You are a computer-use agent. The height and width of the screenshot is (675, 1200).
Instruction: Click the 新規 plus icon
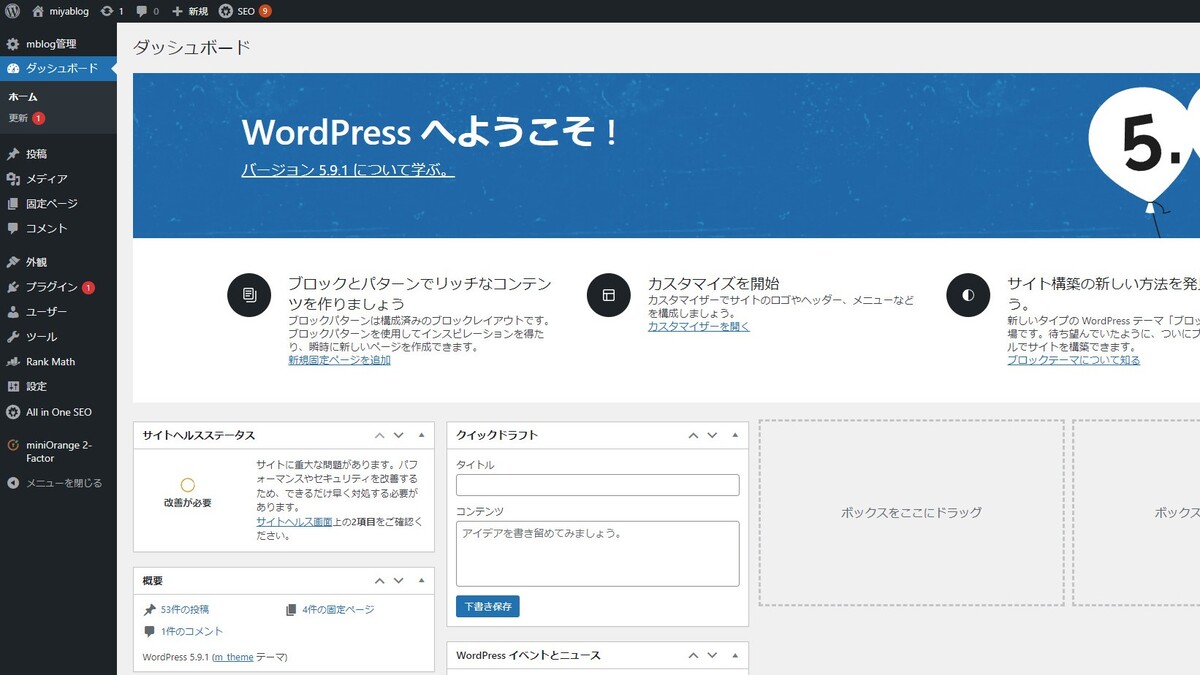point(177,11)
